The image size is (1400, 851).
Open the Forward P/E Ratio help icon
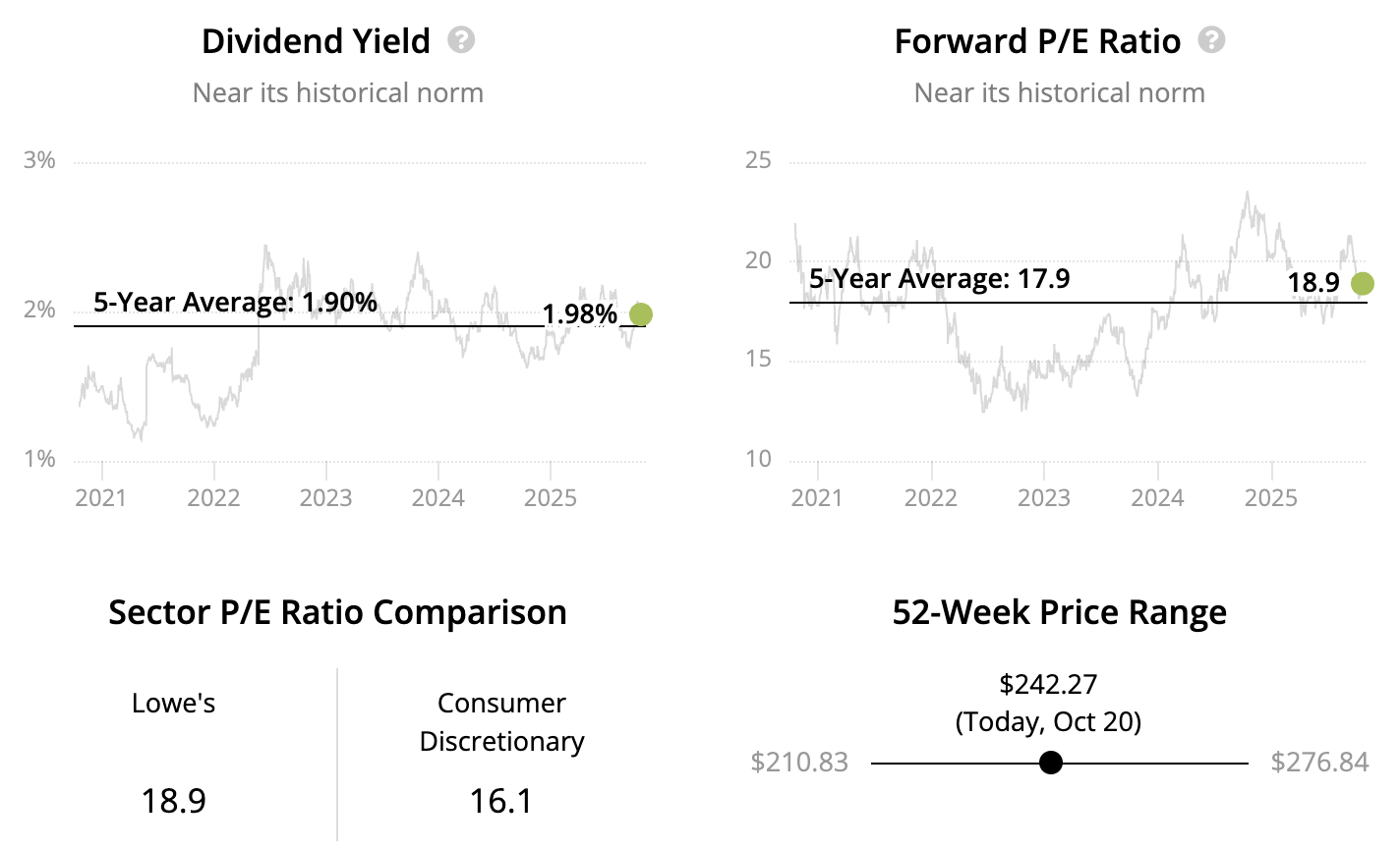1212,40
